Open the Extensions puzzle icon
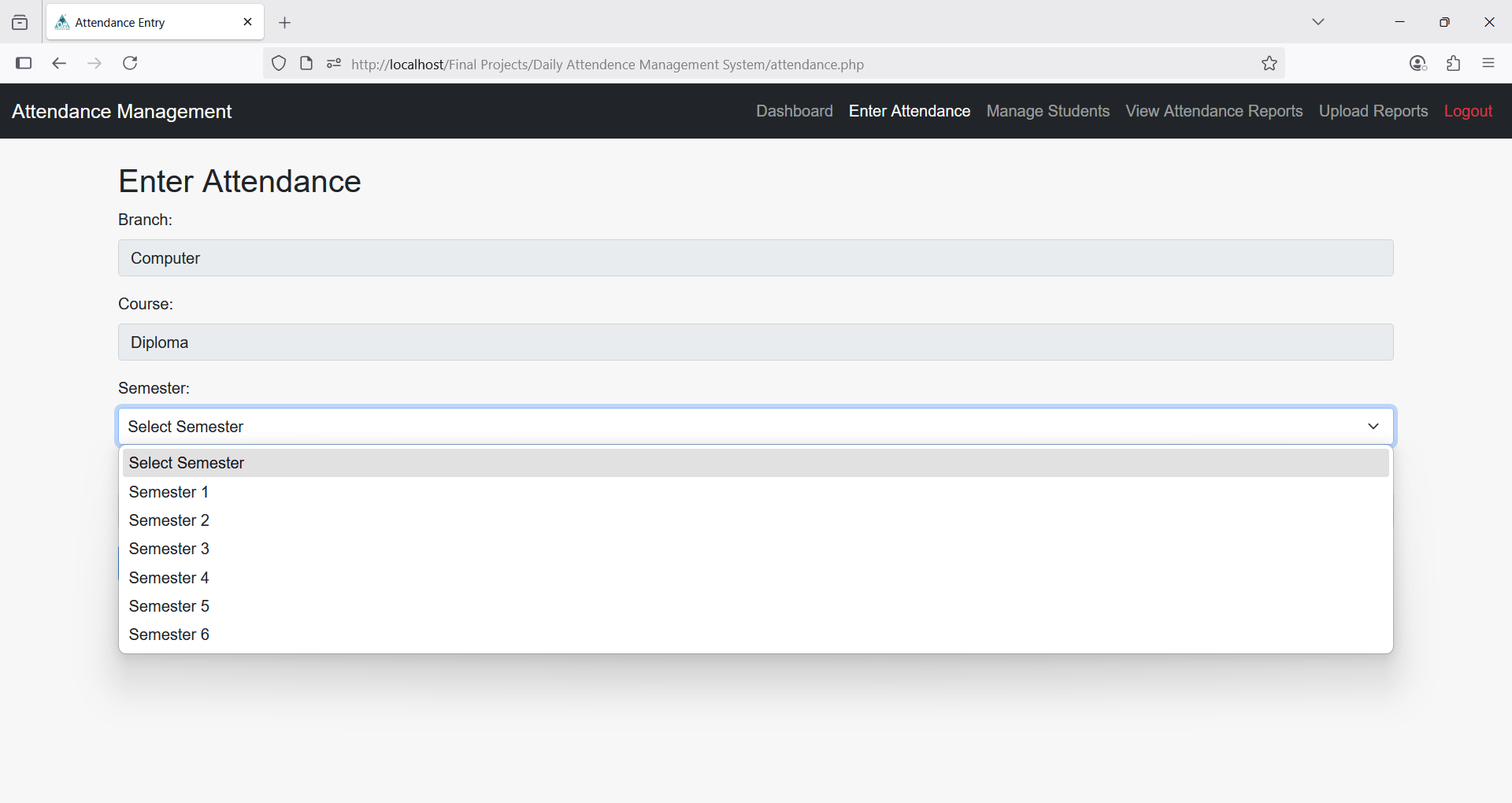The height and width of the screenshot is (803, 1512). 1453,64
